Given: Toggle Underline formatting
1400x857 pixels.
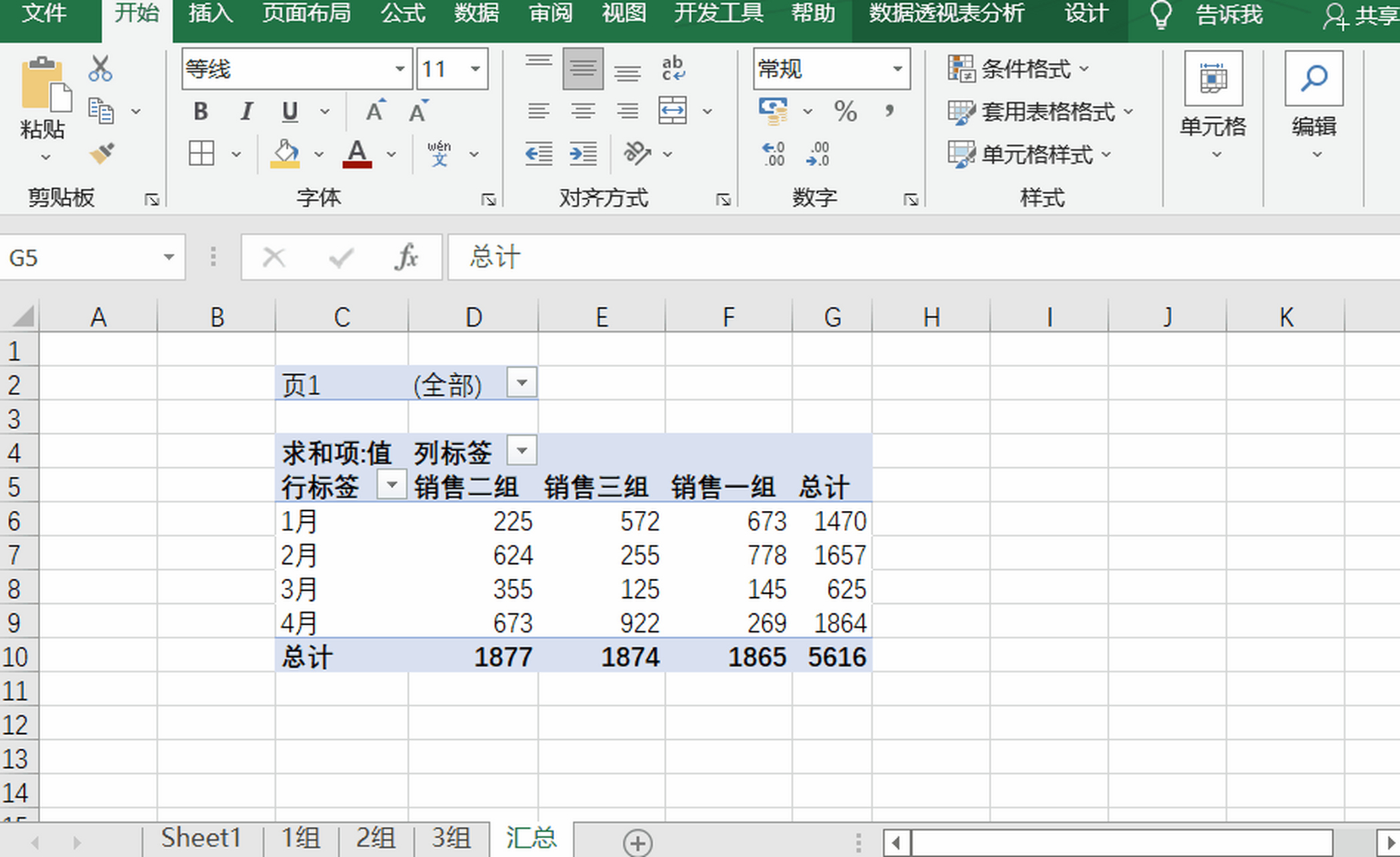Looking at the screenshot, I should [290, 111].
